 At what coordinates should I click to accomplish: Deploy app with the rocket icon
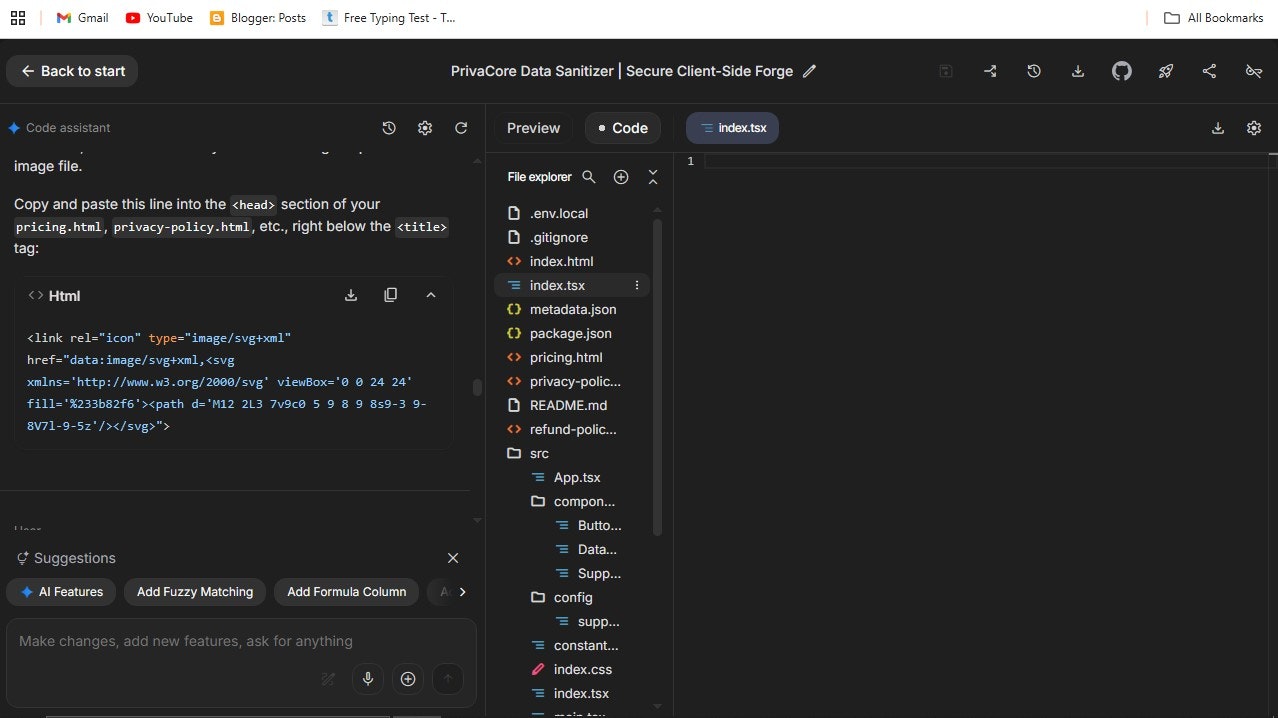coord(1166,71)
